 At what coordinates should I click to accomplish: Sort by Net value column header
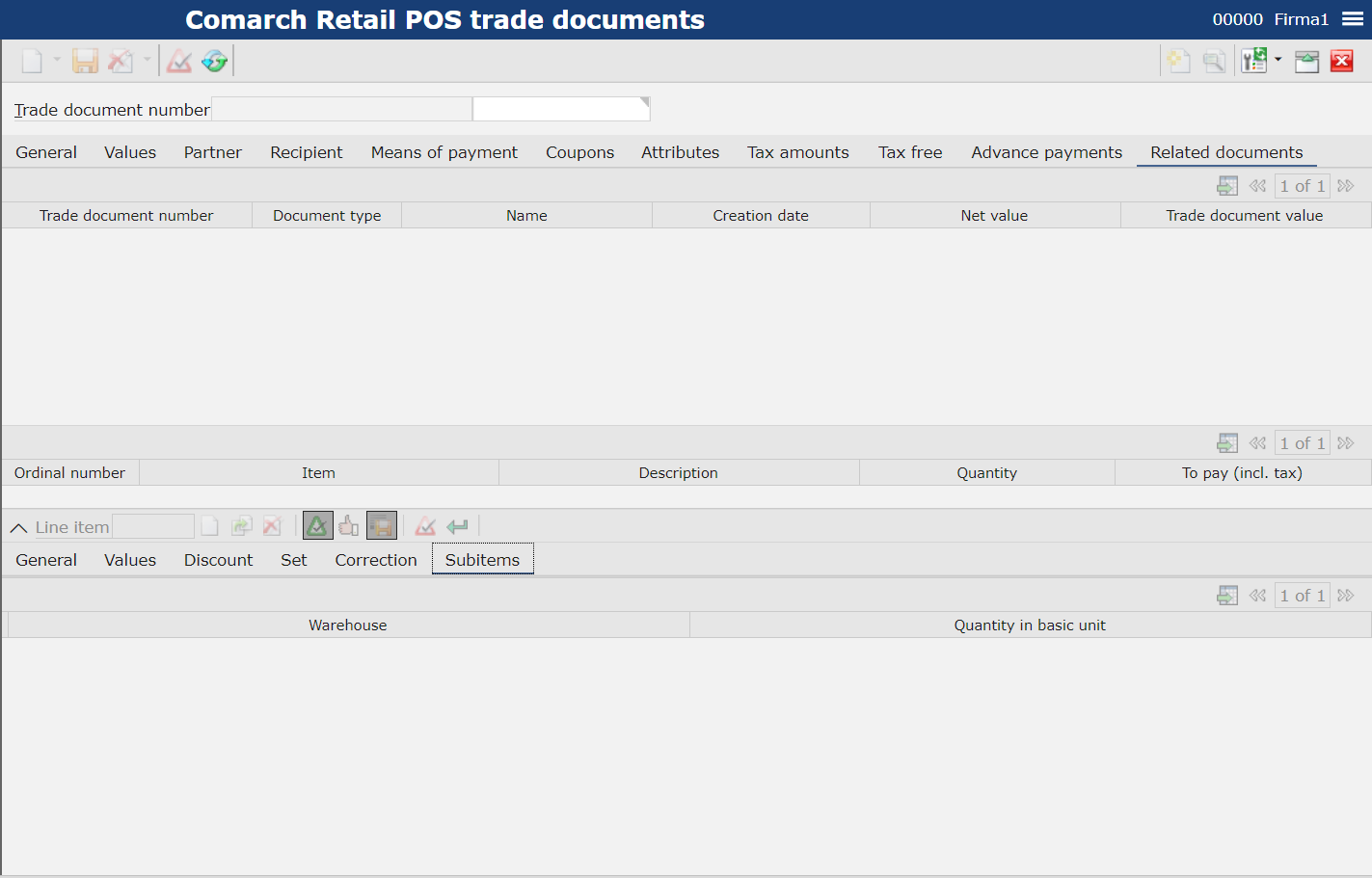coord(994,216)
